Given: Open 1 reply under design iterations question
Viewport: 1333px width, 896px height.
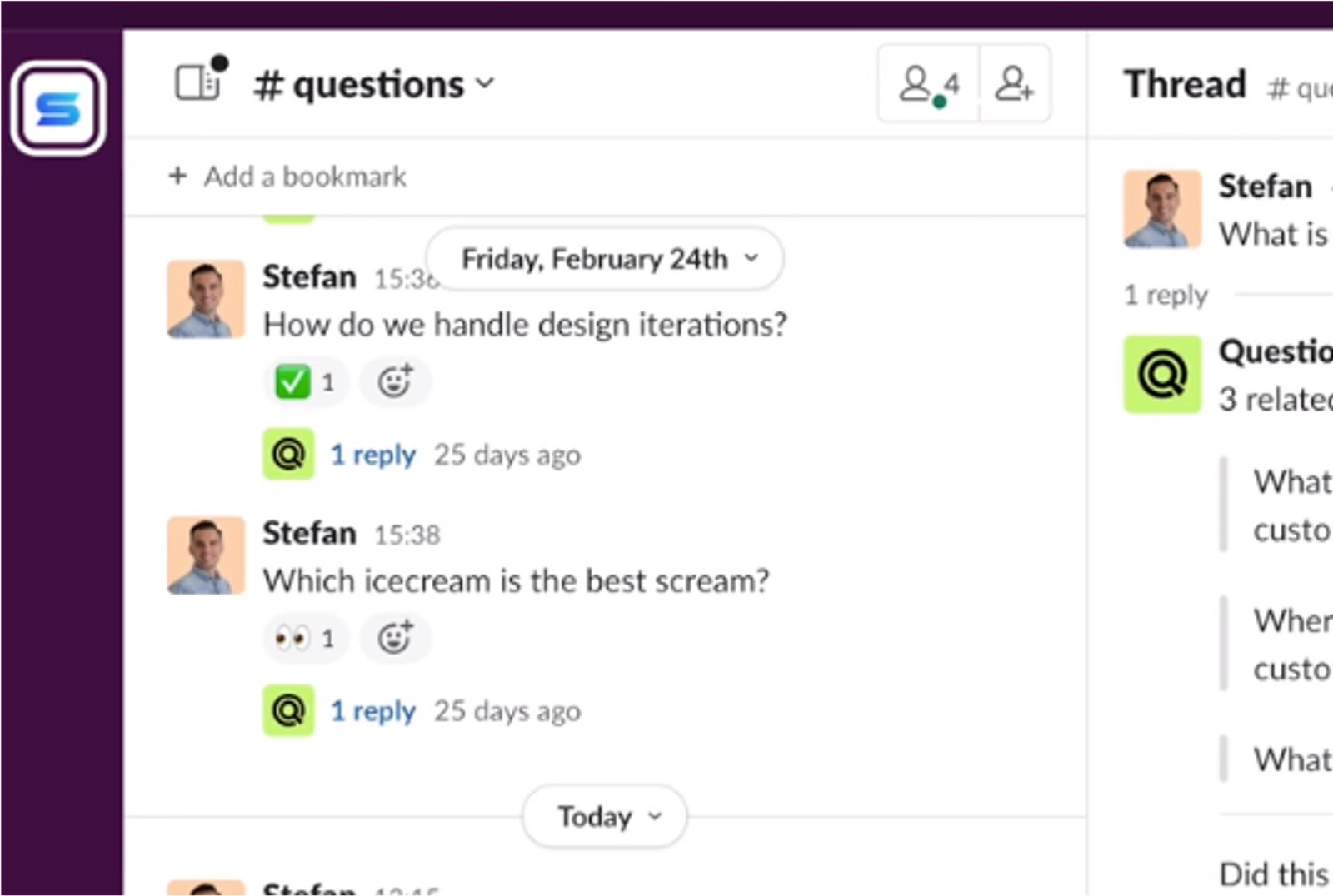Looking at the screenshot, I should (x=372, y=455).
